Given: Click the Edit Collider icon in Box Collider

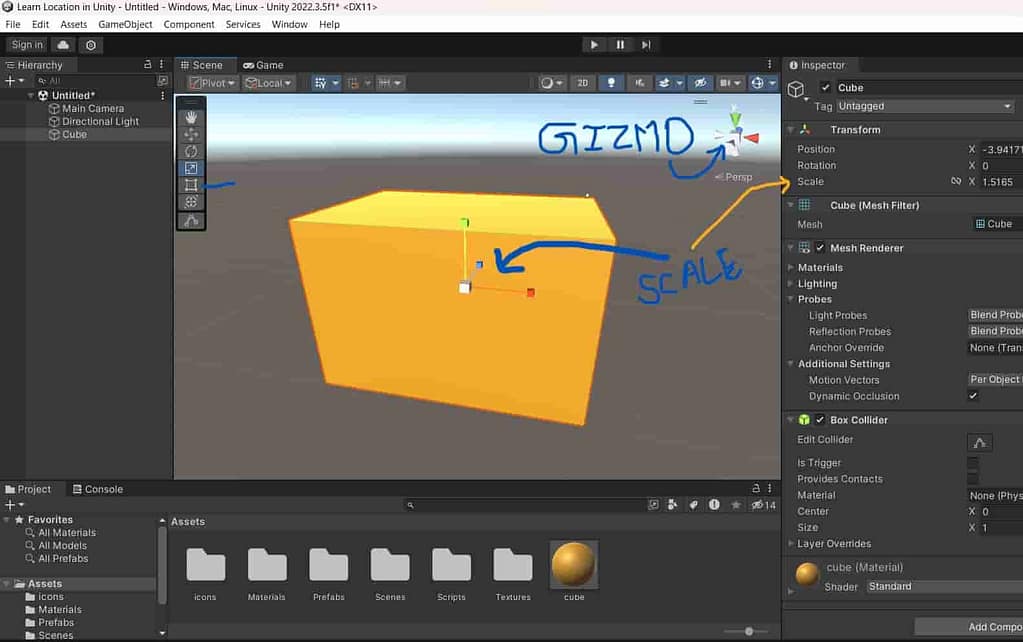Looking at the screenshot, I should click(x=980, y=441).
